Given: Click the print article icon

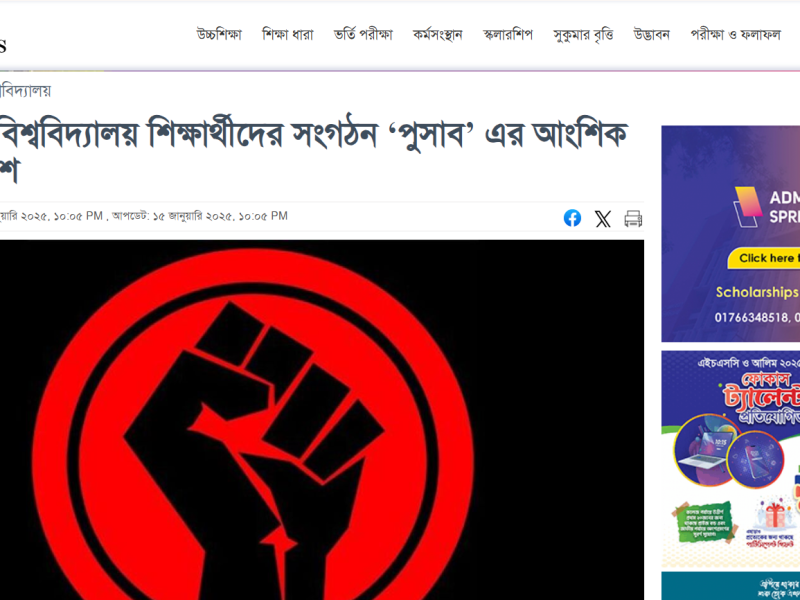Looking at the screenshot, I should (633, 219).
